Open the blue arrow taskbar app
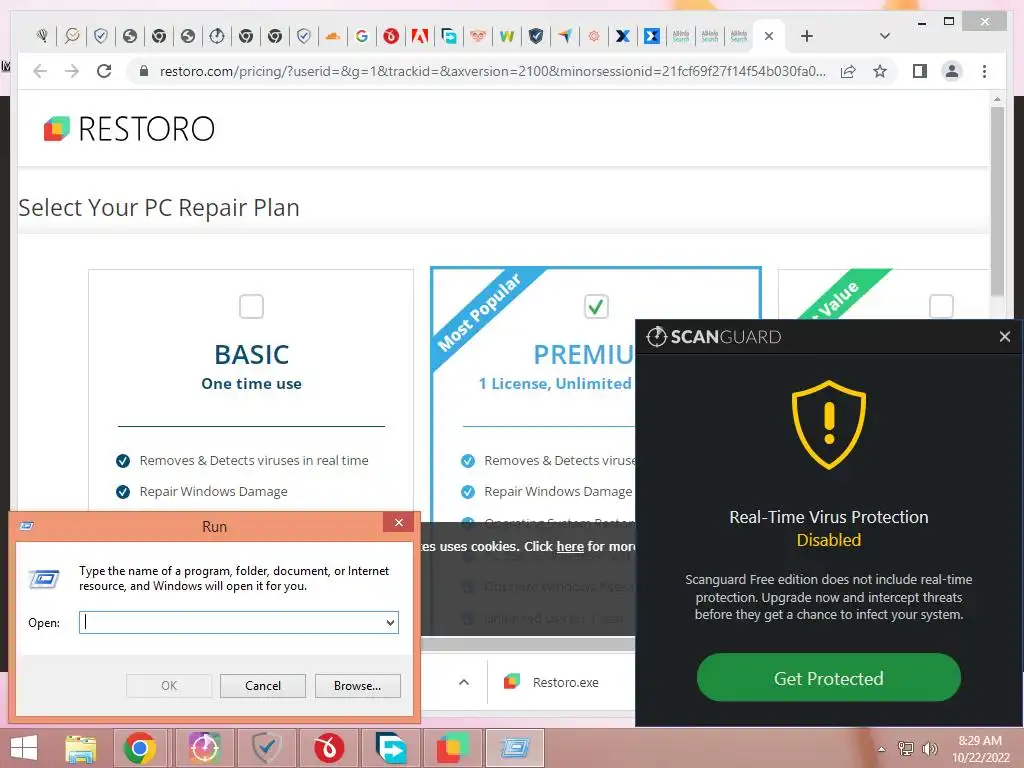Image resolution: width=1024 pixels, height=768 pixels. (x=391, y=748)
